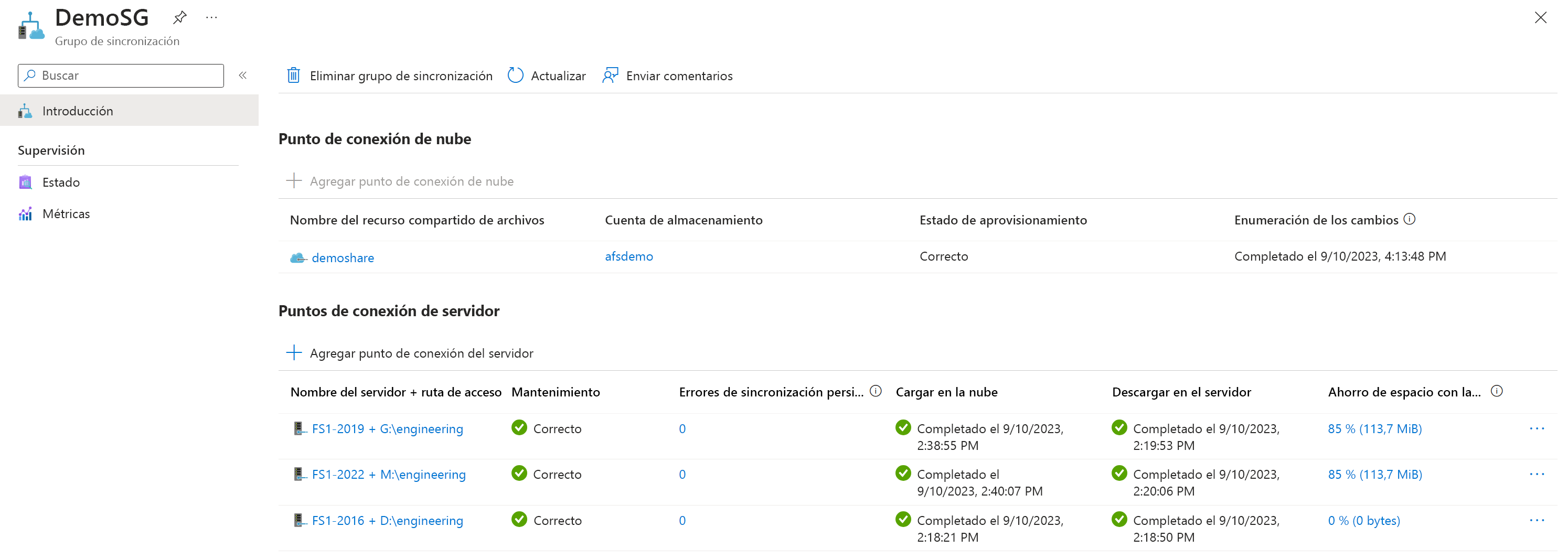Click the DemoSG sync group header icon

pyautogui.click(x=31, y=26)
